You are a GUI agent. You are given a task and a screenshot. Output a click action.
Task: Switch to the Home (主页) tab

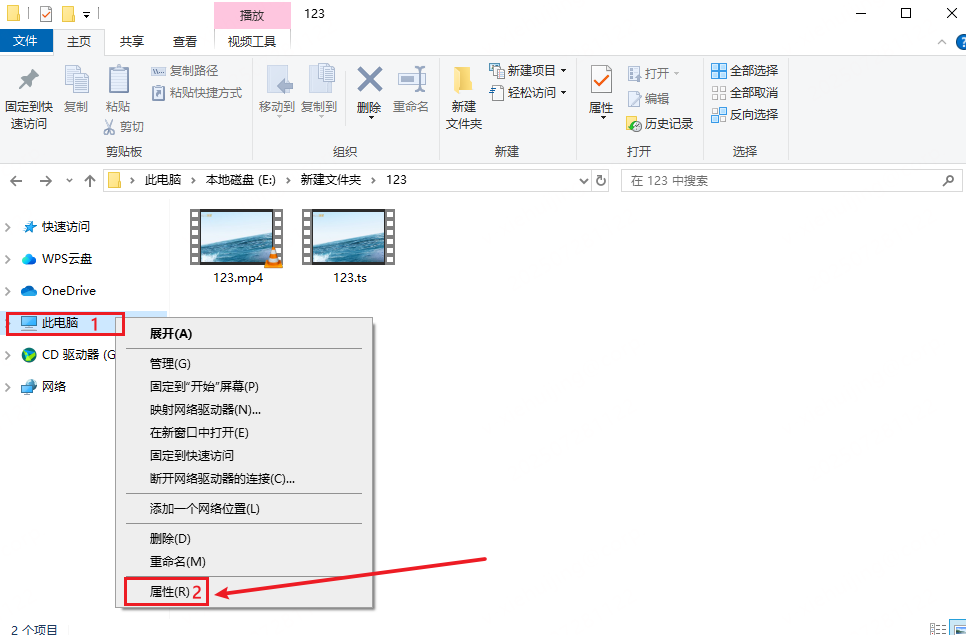coord(79,41)
